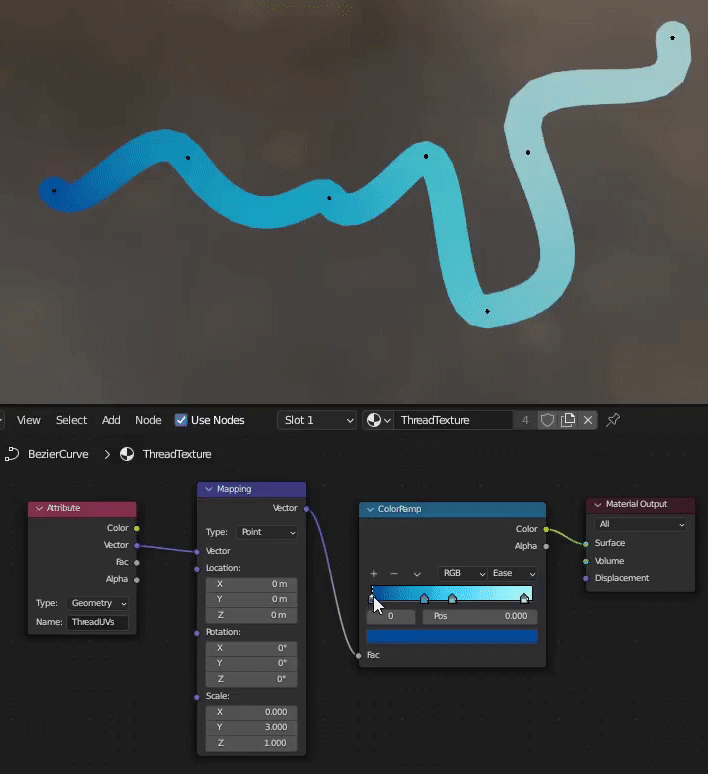Click the Pos 0.000 field

[479, 617]
